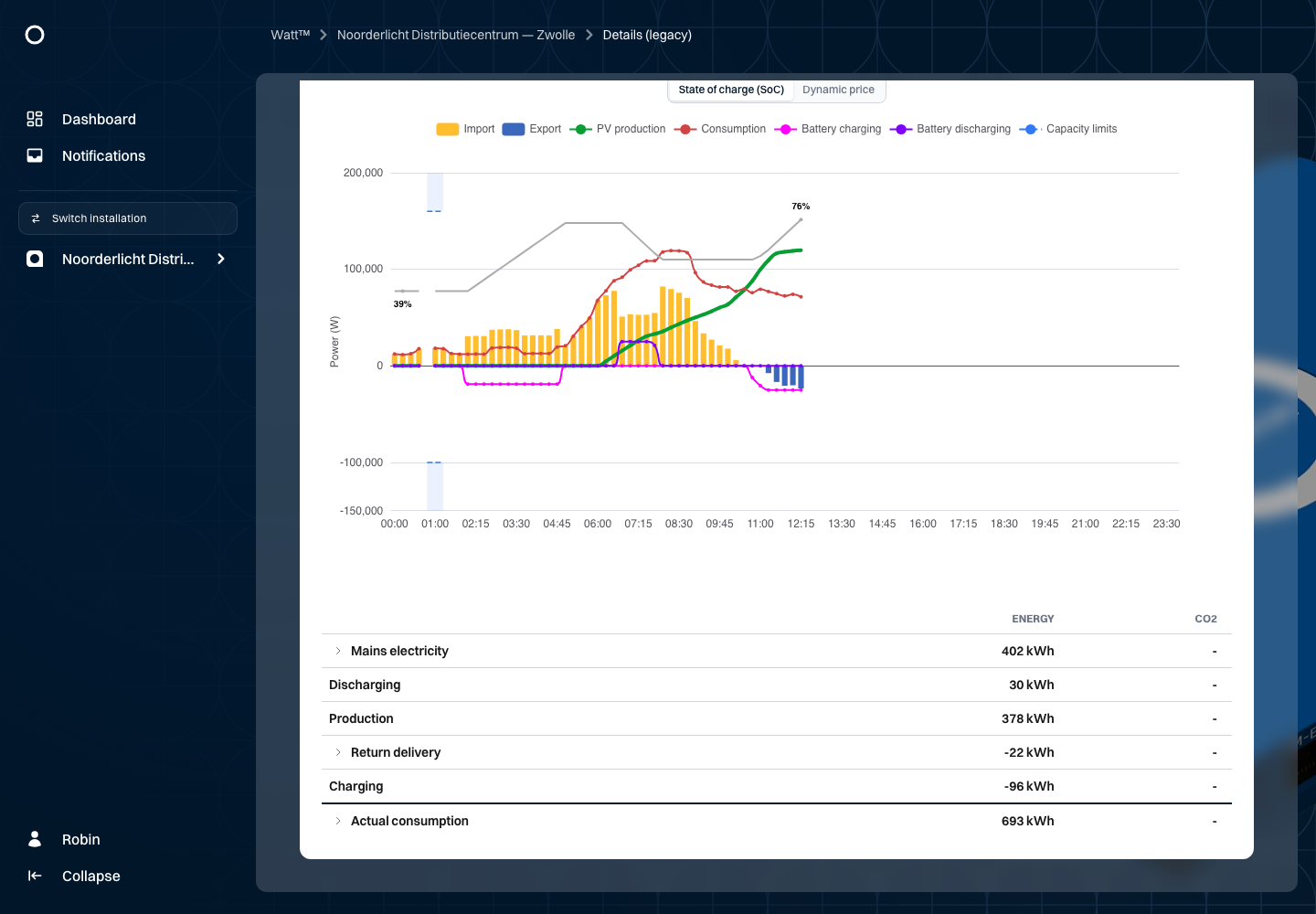The image size is (1316, 914).
Task: Click the Robin user profile icon
Action: (x=35, y=839)
